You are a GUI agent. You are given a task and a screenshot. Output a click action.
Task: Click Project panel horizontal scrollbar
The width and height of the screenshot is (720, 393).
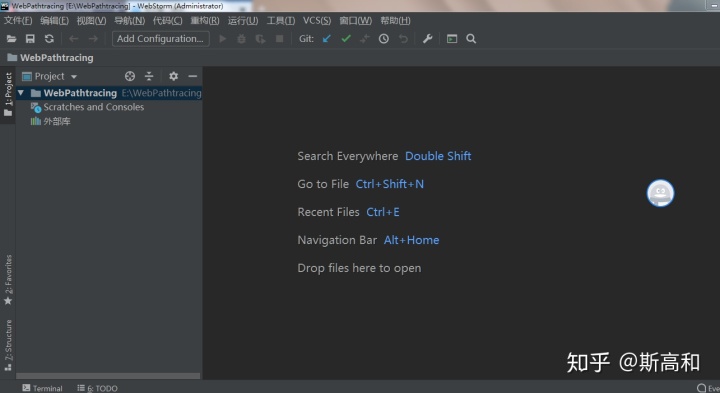108,376
